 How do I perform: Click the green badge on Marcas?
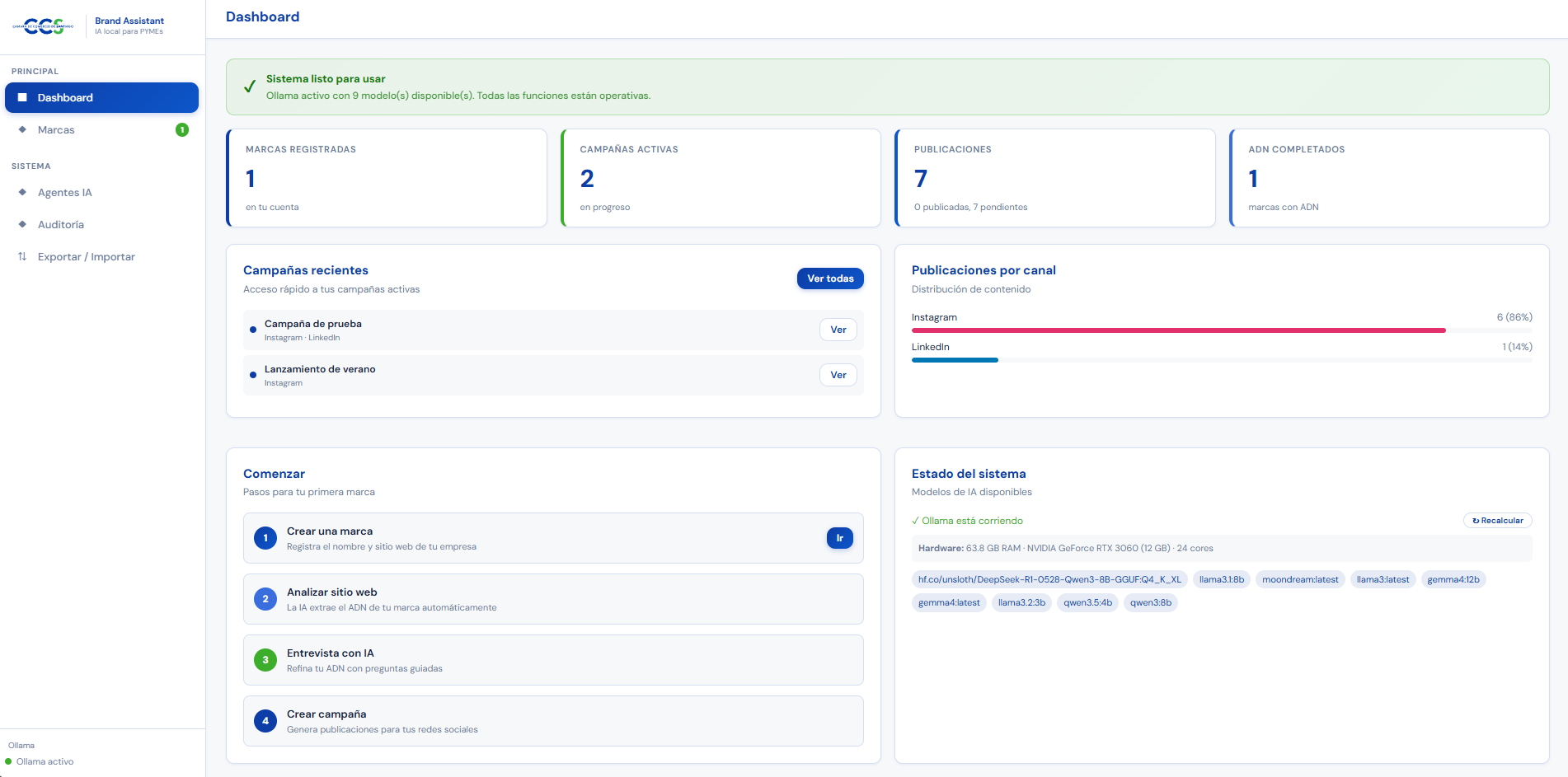click(182, 129)
